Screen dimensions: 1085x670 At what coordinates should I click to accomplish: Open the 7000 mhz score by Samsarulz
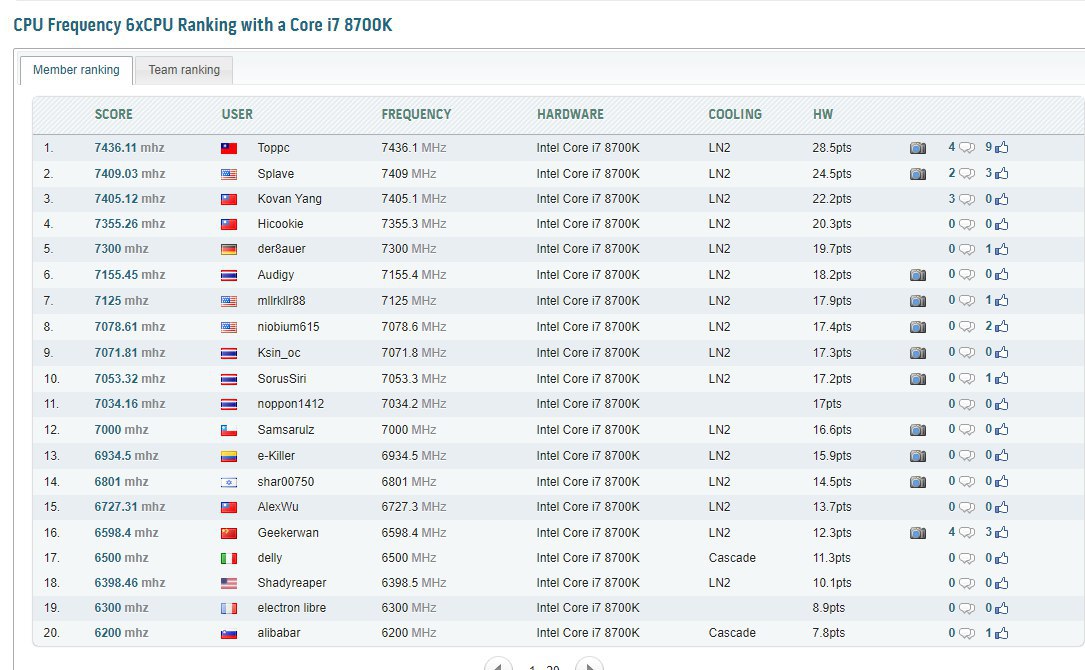[121, 429]
